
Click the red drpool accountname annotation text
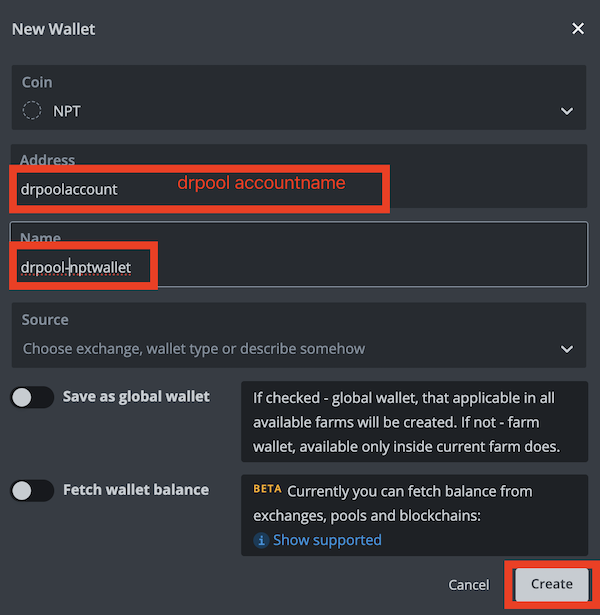(x=261, y=183)
